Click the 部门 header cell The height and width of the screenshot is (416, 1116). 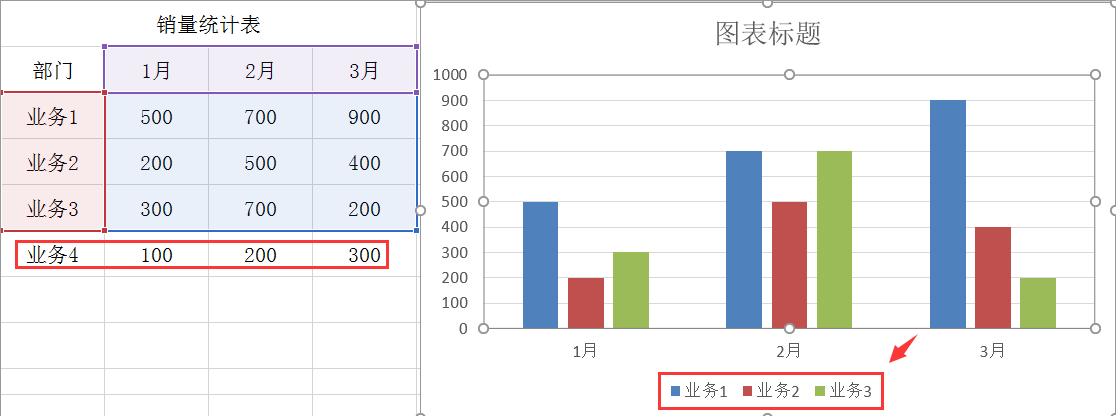tap(53, 71)
